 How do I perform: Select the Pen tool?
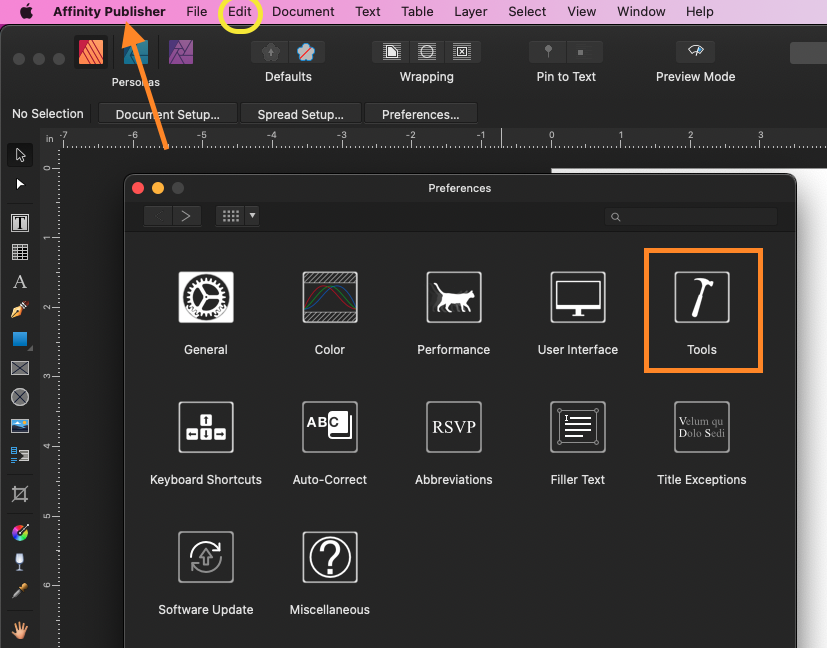(x=20, y=310)
